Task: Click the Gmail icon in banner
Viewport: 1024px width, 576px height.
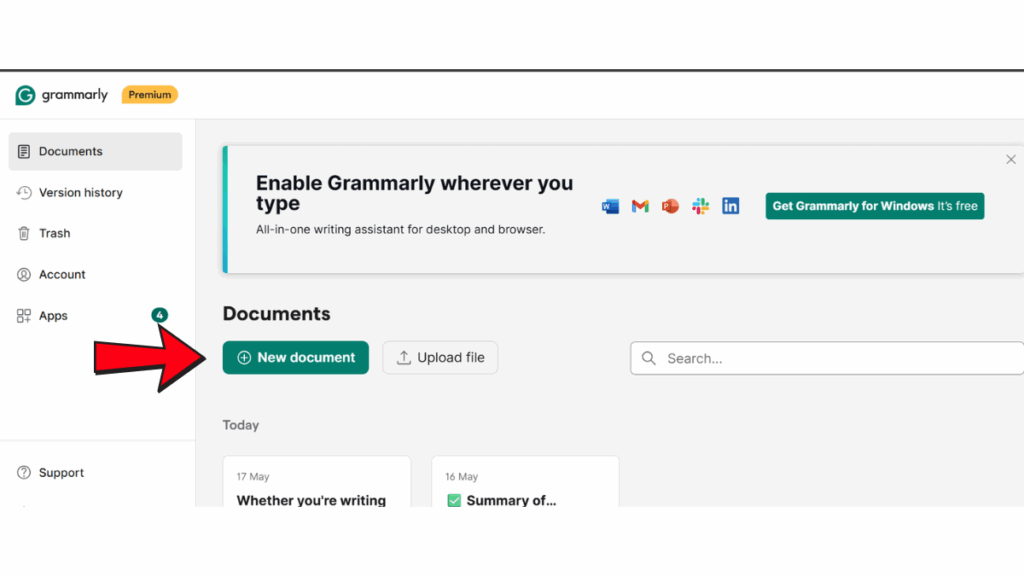Action: pyautogui.click(x=640, y=206)
